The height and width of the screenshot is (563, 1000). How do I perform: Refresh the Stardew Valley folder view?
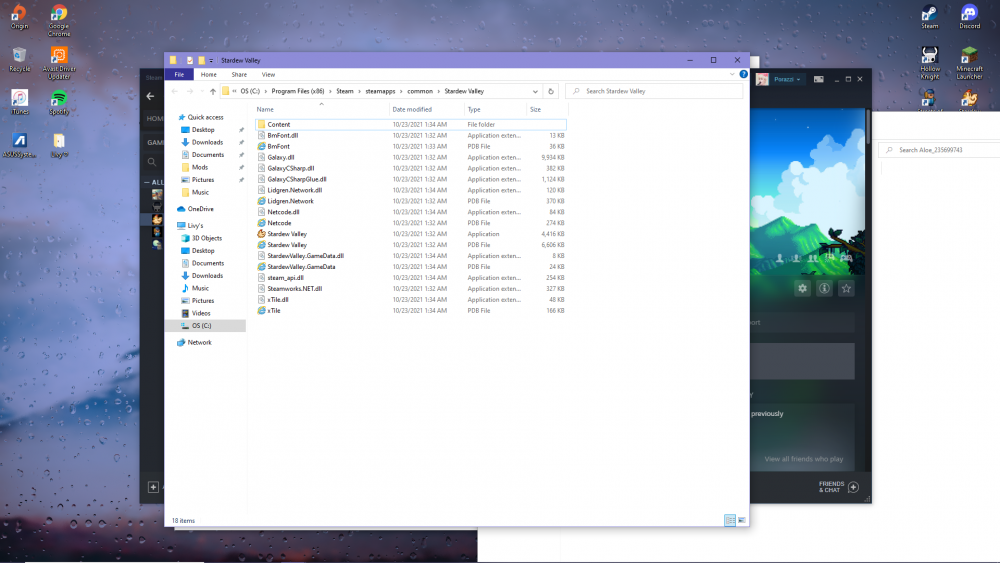pyautogui.click(x=550, y=91)
